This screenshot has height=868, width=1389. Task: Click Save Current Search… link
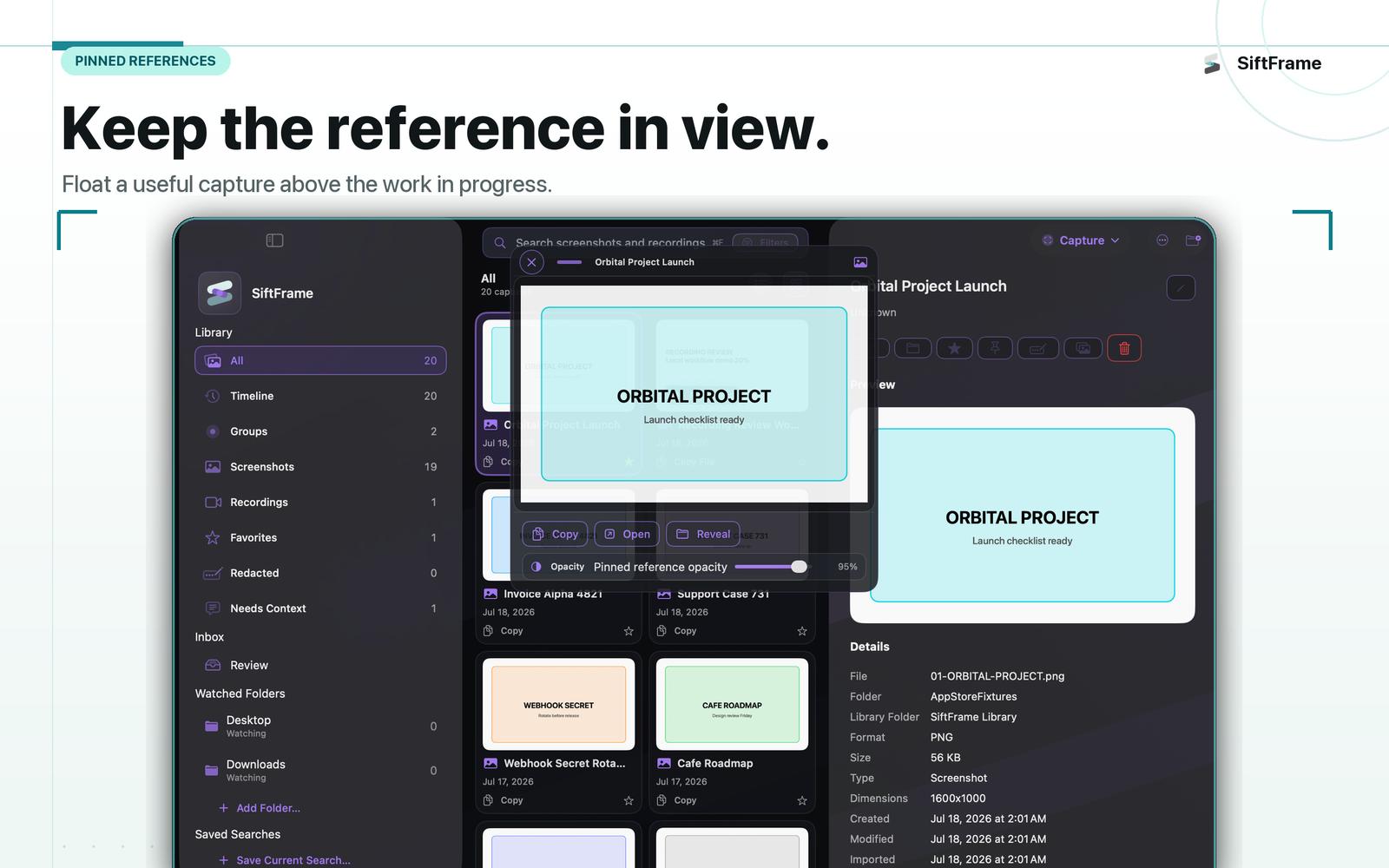pyautogui.click(x=285, y=860)
